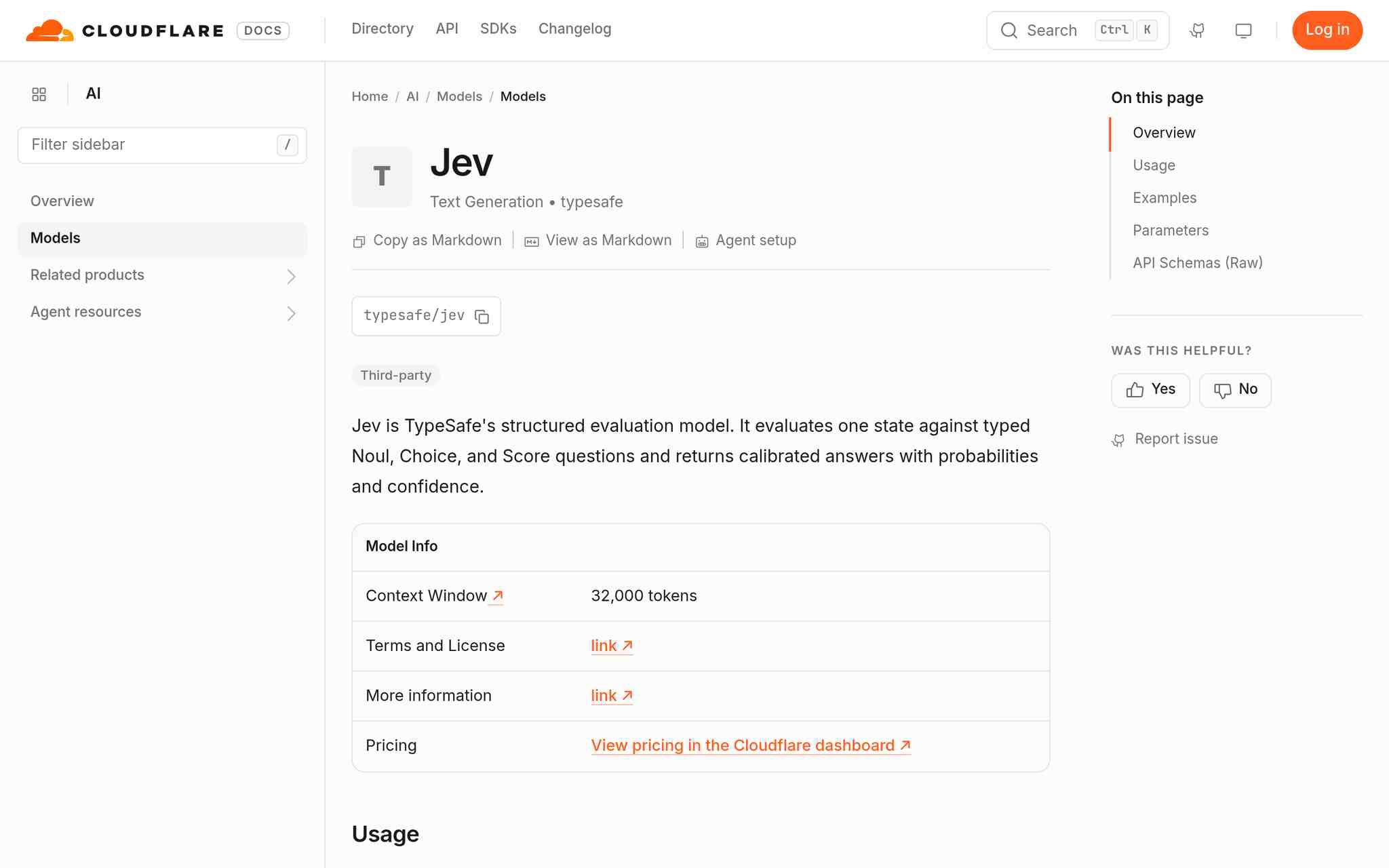Click the Third-party tag

(396, 376)
